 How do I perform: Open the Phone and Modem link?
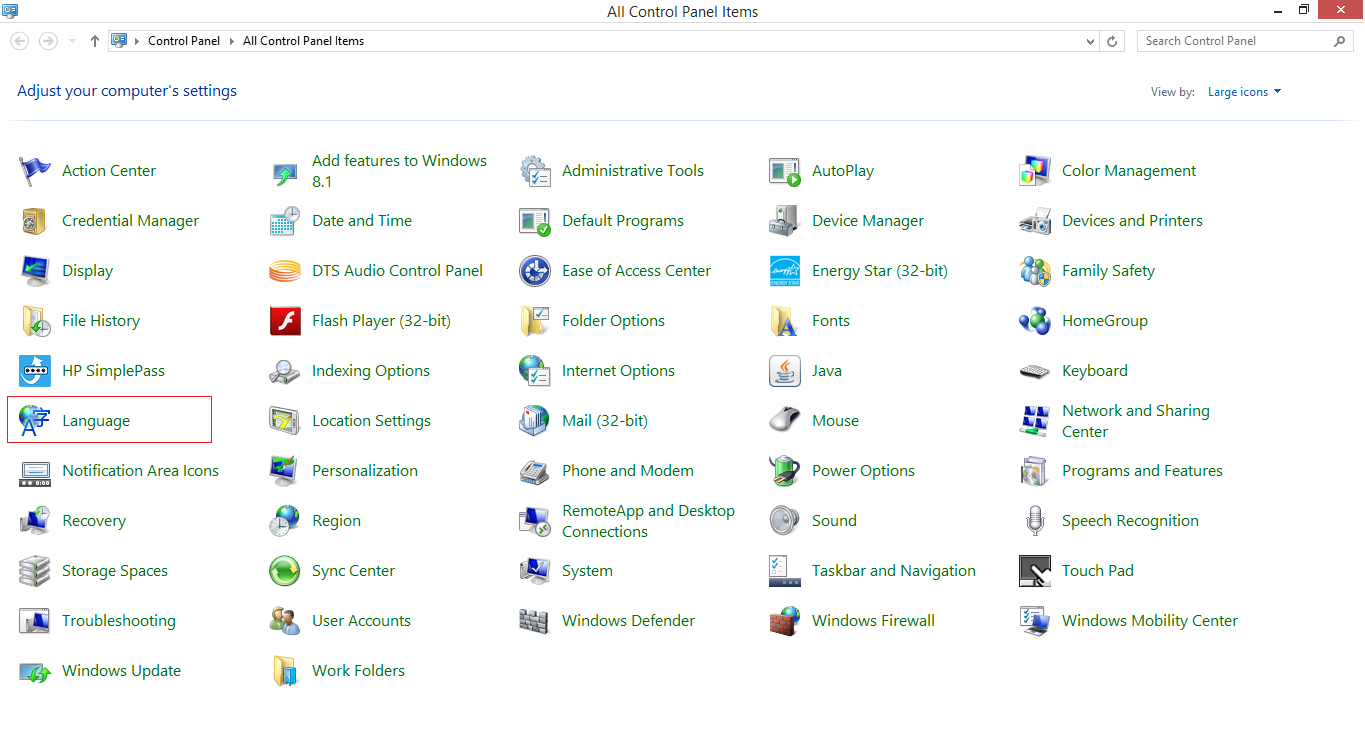628,471
